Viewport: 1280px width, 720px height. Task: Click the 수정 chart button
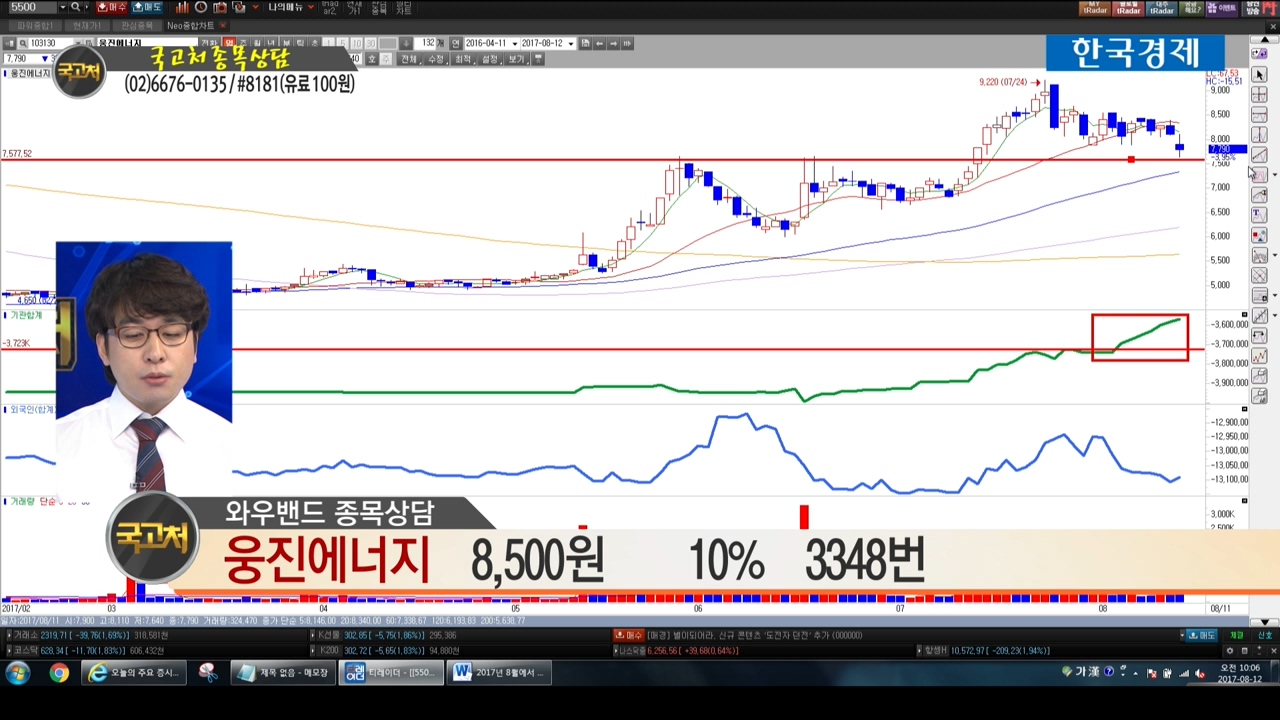pyautogui.click(x=436, y=59)
